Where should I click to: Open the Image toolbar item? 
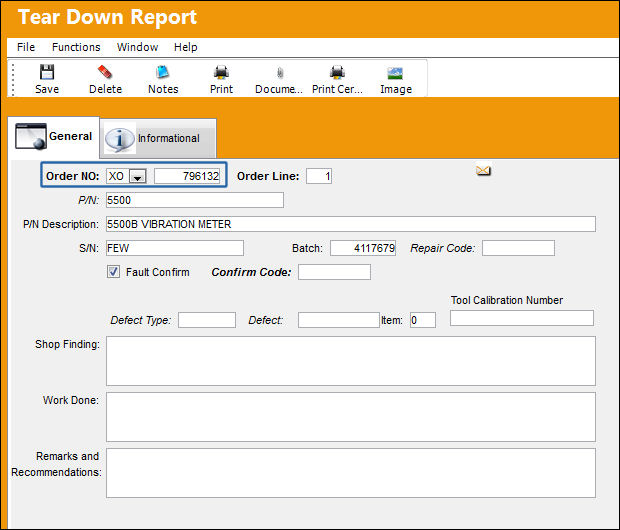[x=395, y=80]
